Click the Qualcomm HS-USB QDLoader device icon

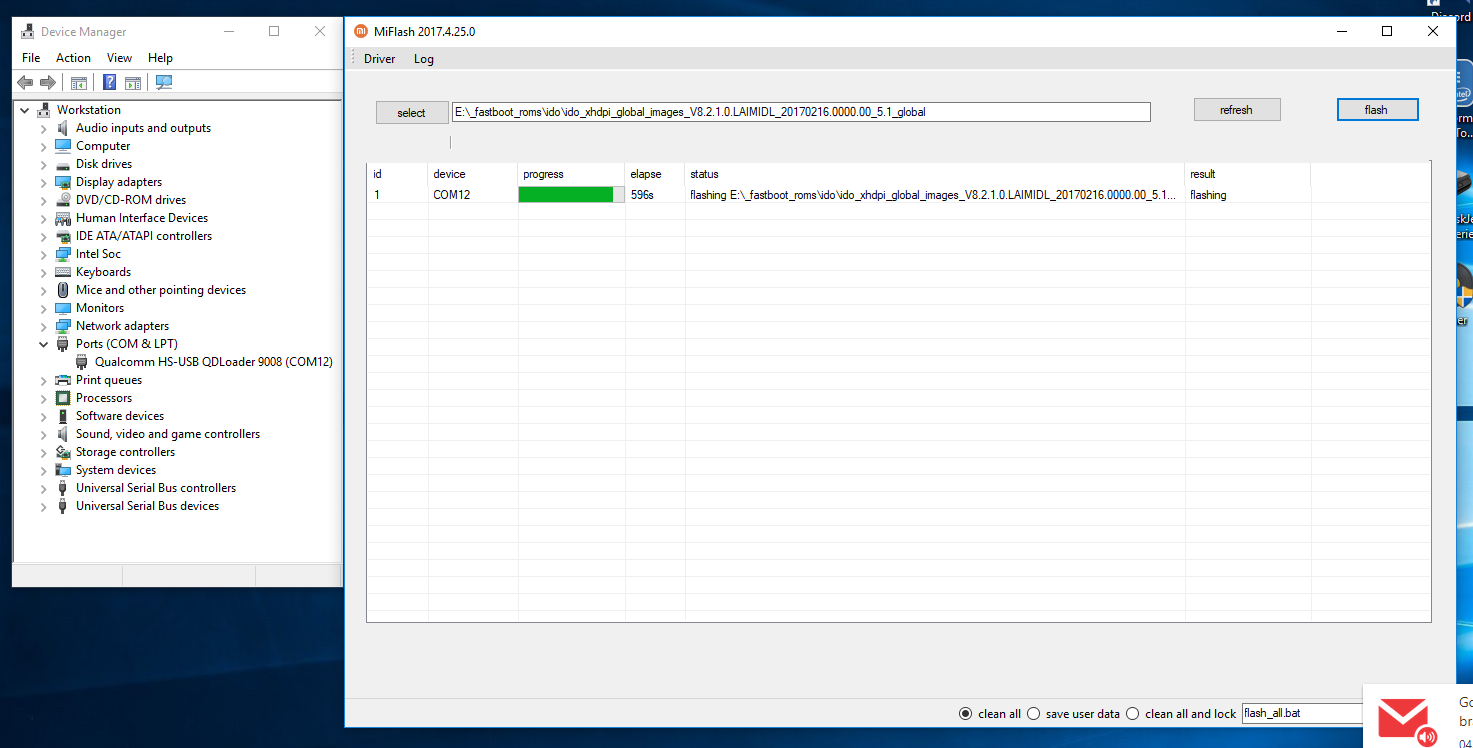point(82,362)
